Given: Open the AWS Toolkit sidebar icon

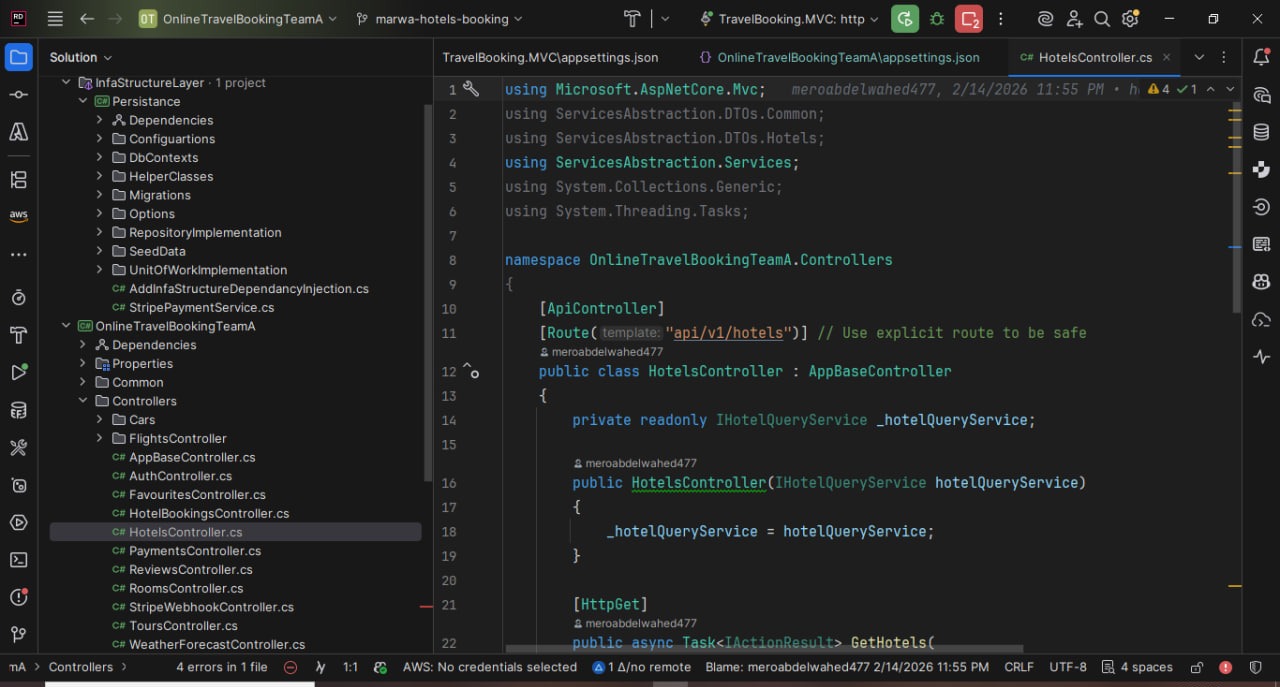Looking at the screenshot, I should (x=18, y=215).
